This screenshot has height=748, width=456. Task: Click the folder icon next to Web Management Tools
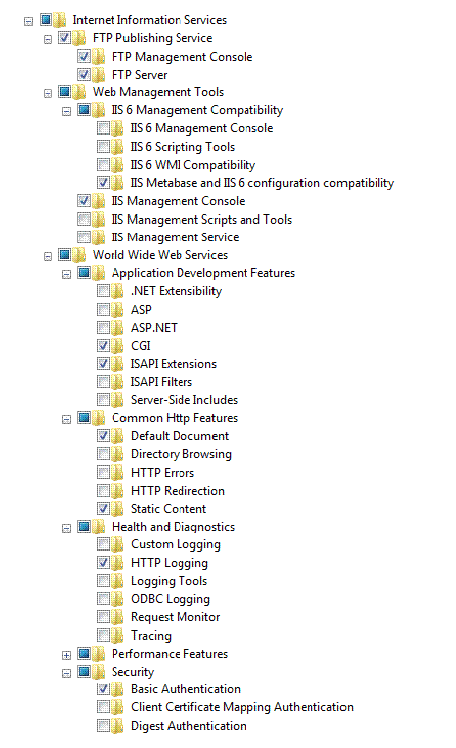[x=79, y=92]
